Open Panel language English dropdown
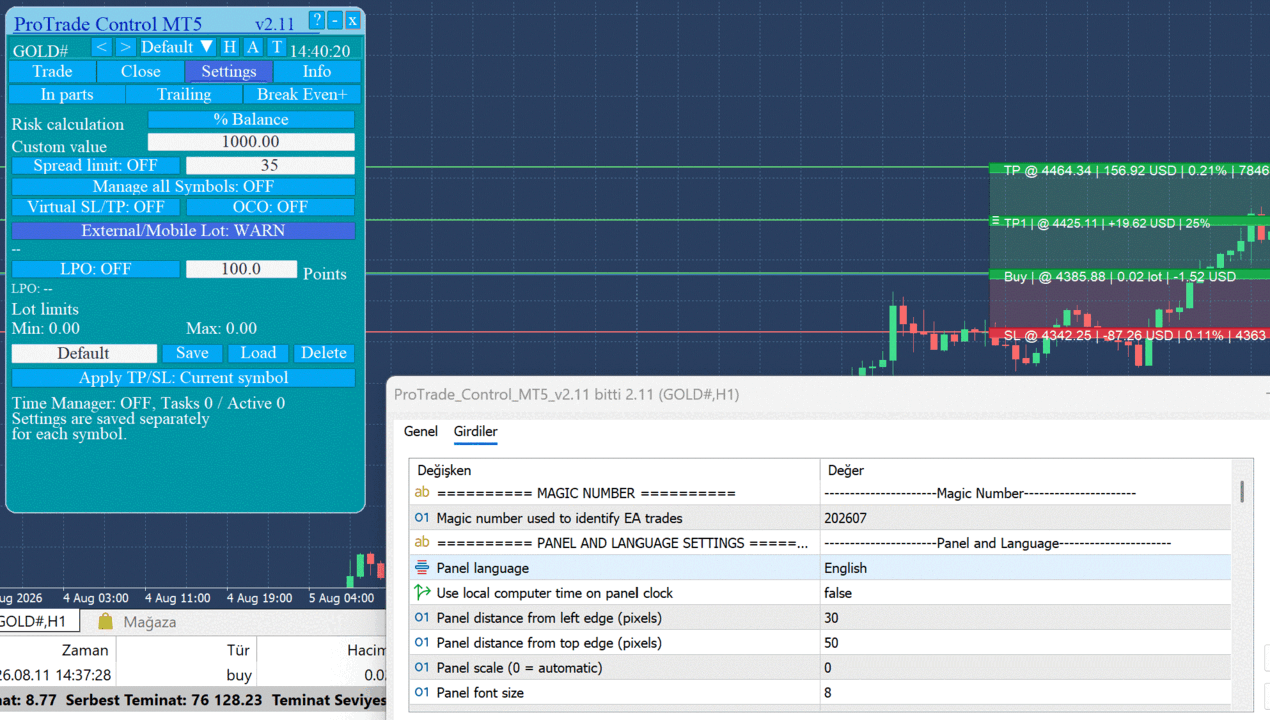 pos(1025,568)
